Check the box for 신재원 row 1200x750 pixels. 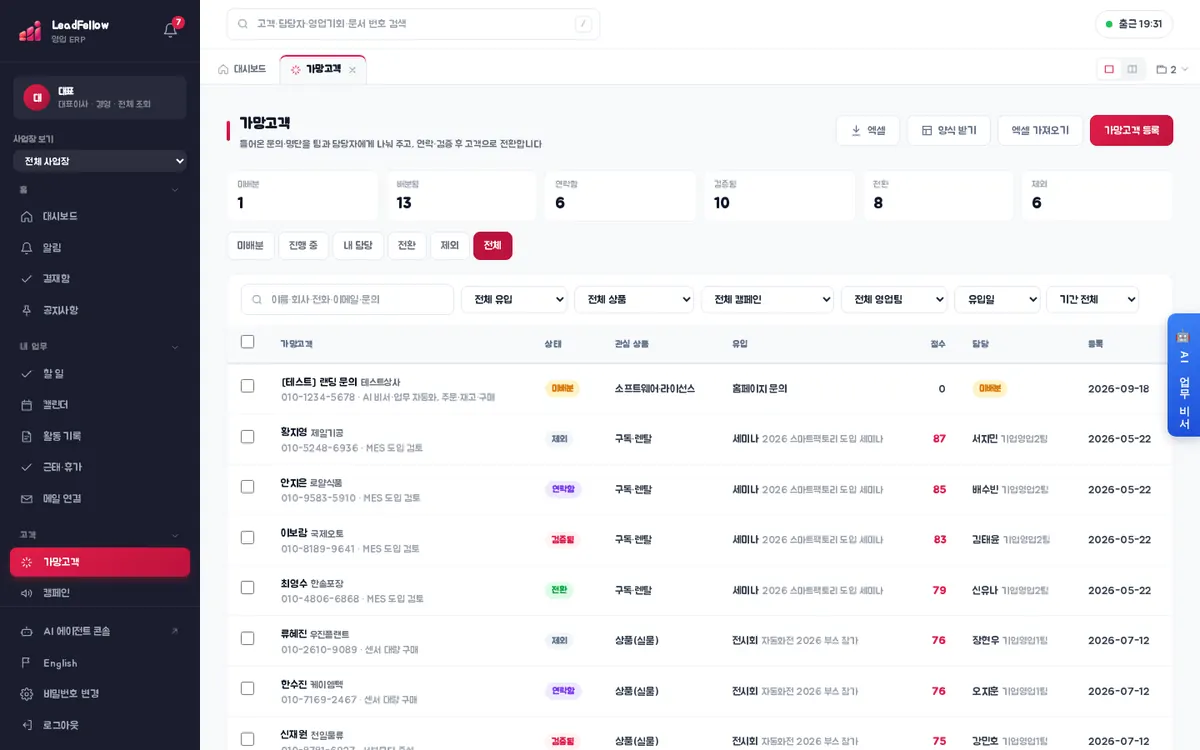tap(248, 739)
